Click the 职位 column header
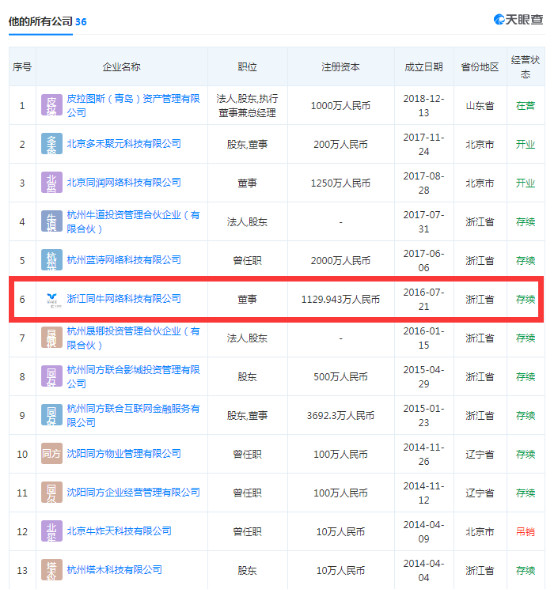Screen dimensions: 554x590 tap(247, 67)
